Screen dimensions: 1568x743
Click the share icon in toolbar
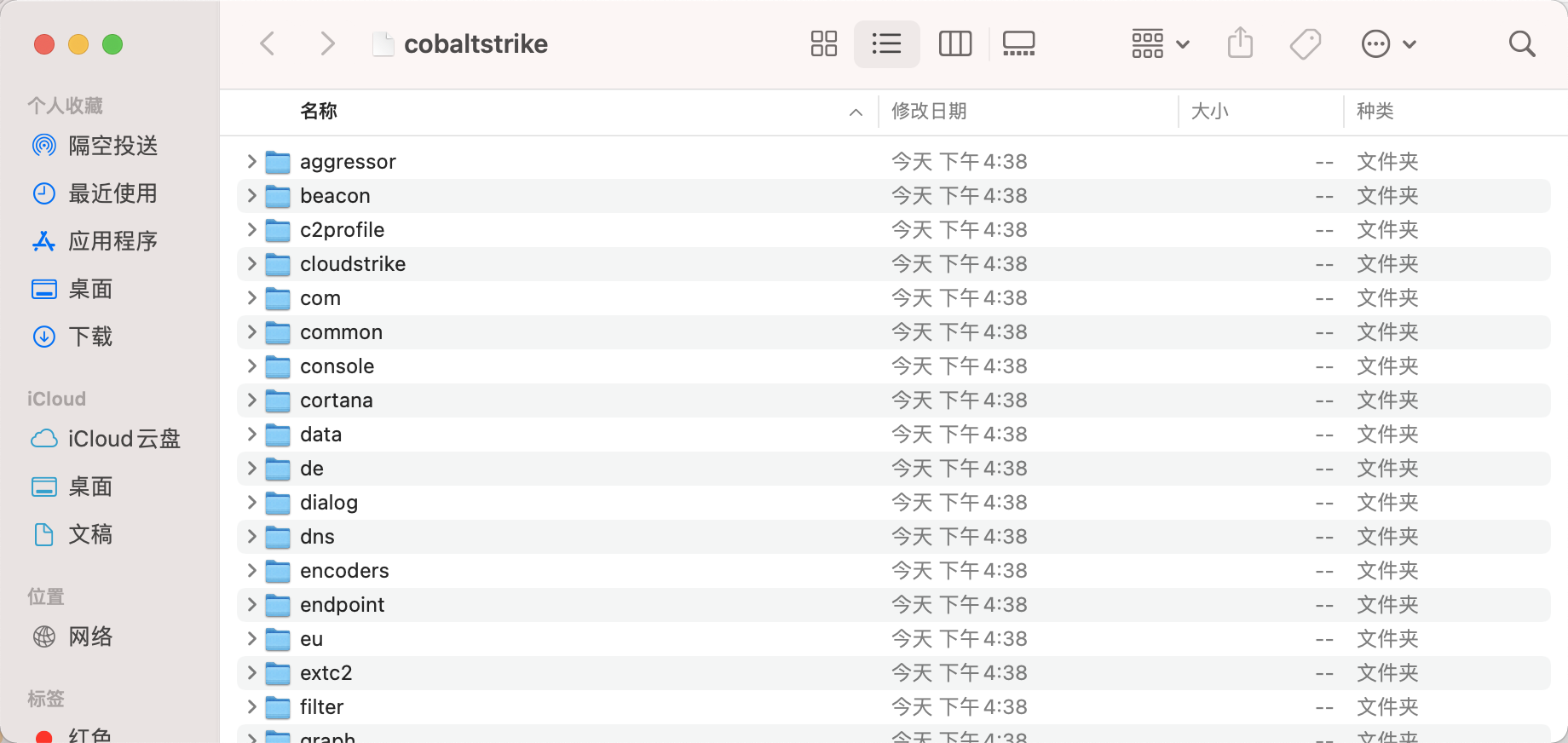coord(1240,43)
